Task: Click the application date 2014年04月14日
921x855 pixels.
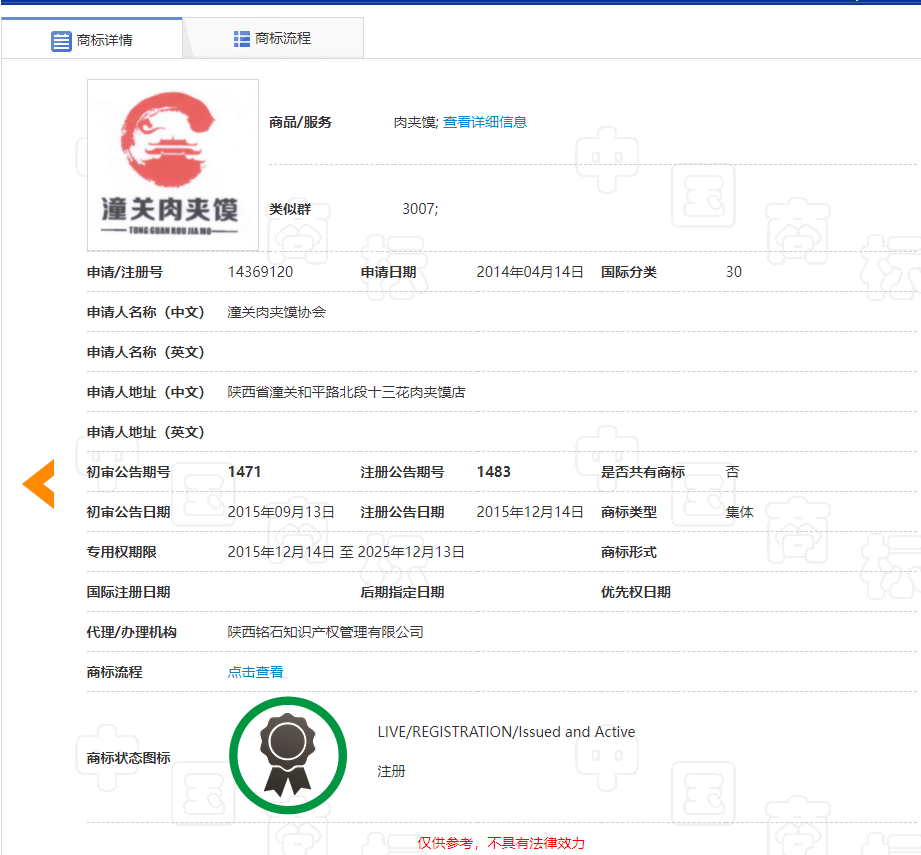Action: (x=529, y=272)
